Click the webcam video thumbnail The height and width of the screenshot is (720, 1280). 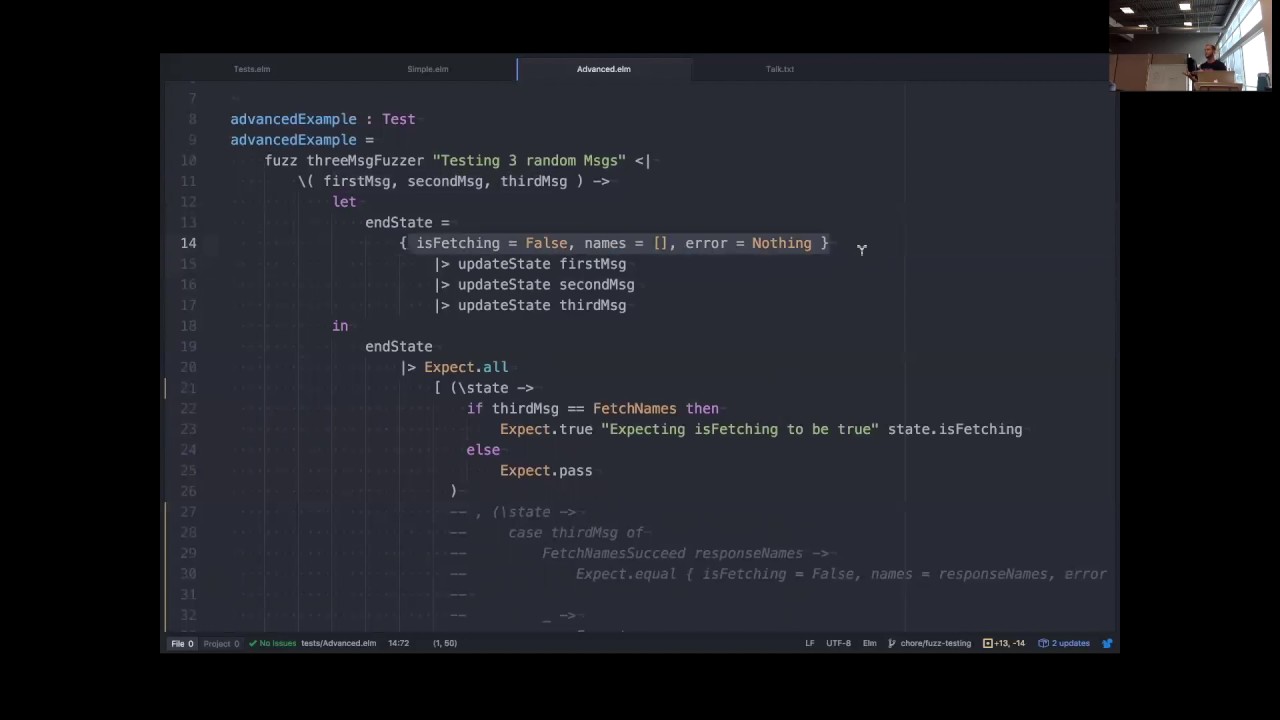pos(1193,45)
